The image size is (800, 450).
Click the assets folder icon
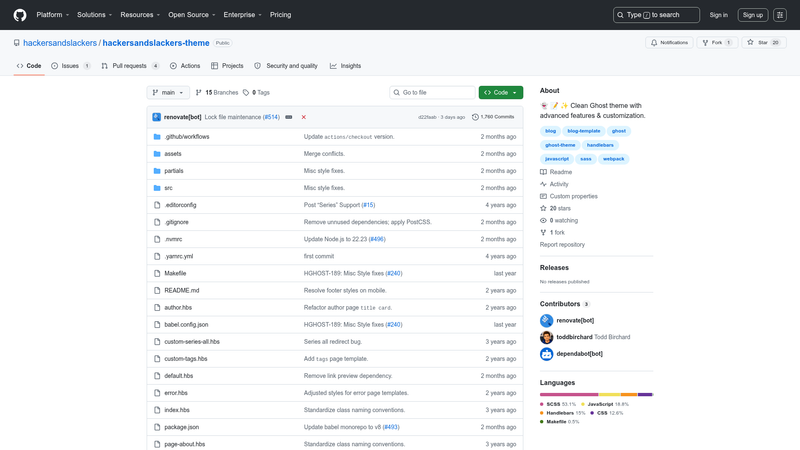(157, 154)
